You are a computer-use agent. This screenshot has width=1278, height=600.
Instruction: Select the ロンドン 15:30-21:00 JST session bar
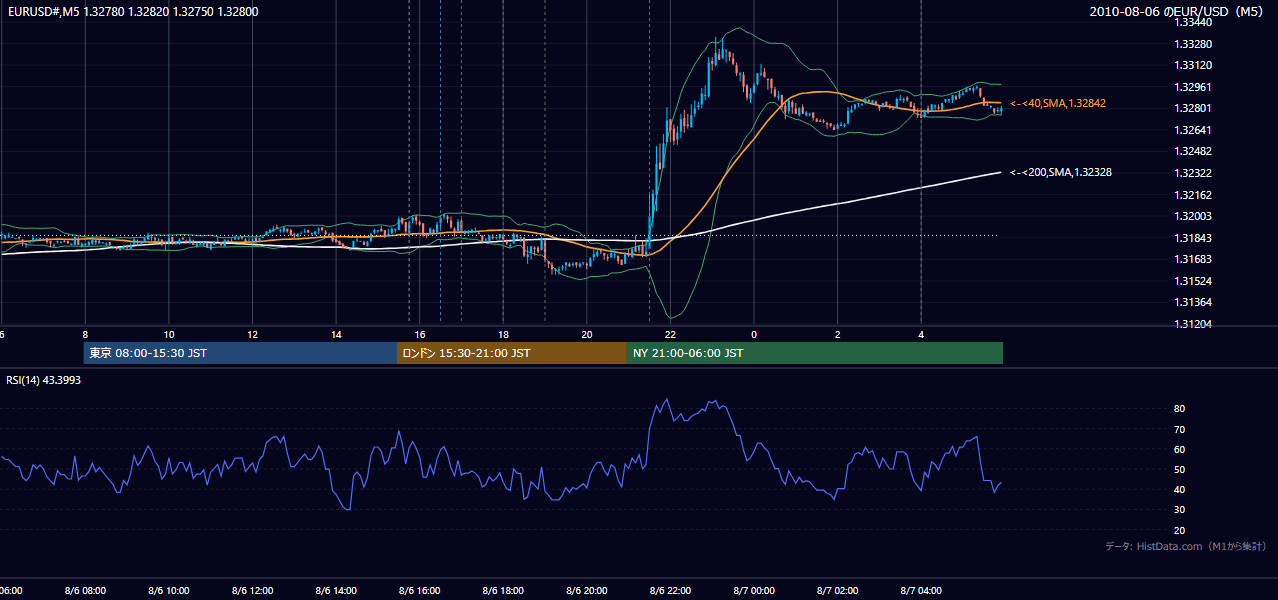pos(512,353)
